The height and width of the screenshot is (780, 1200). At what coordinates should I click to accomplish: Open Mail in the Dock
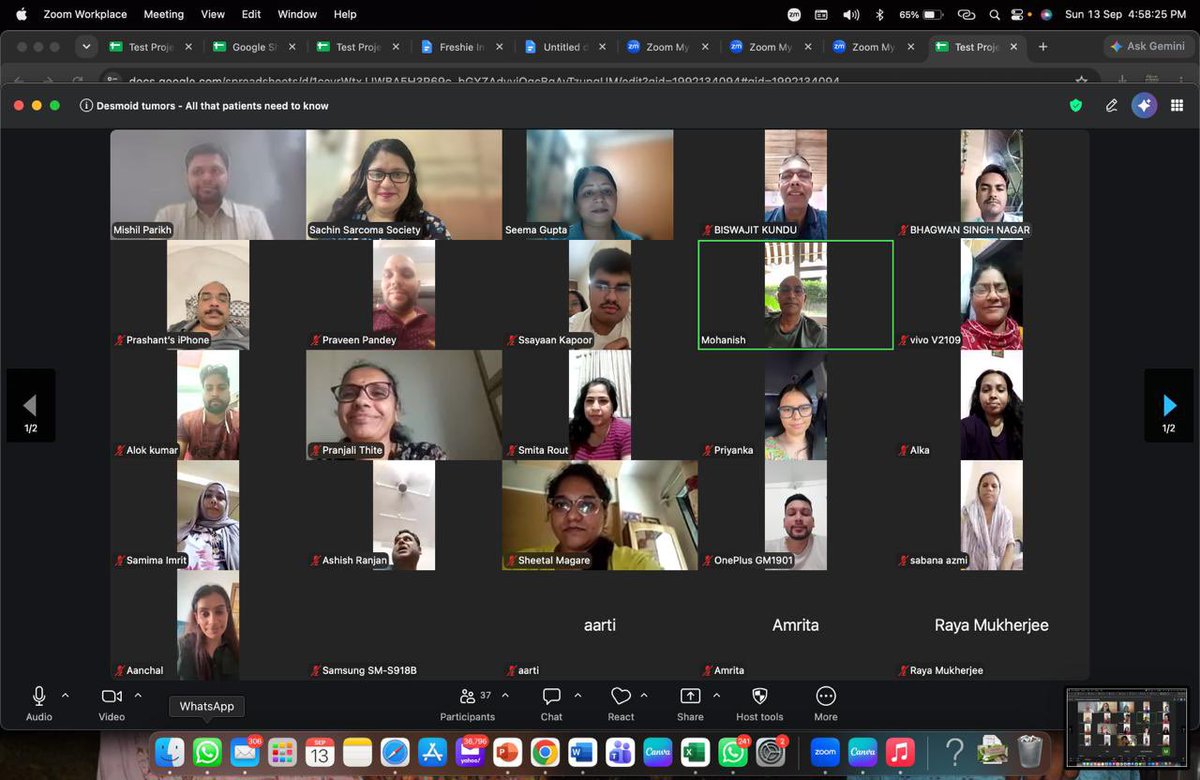(x=245, y=751)
